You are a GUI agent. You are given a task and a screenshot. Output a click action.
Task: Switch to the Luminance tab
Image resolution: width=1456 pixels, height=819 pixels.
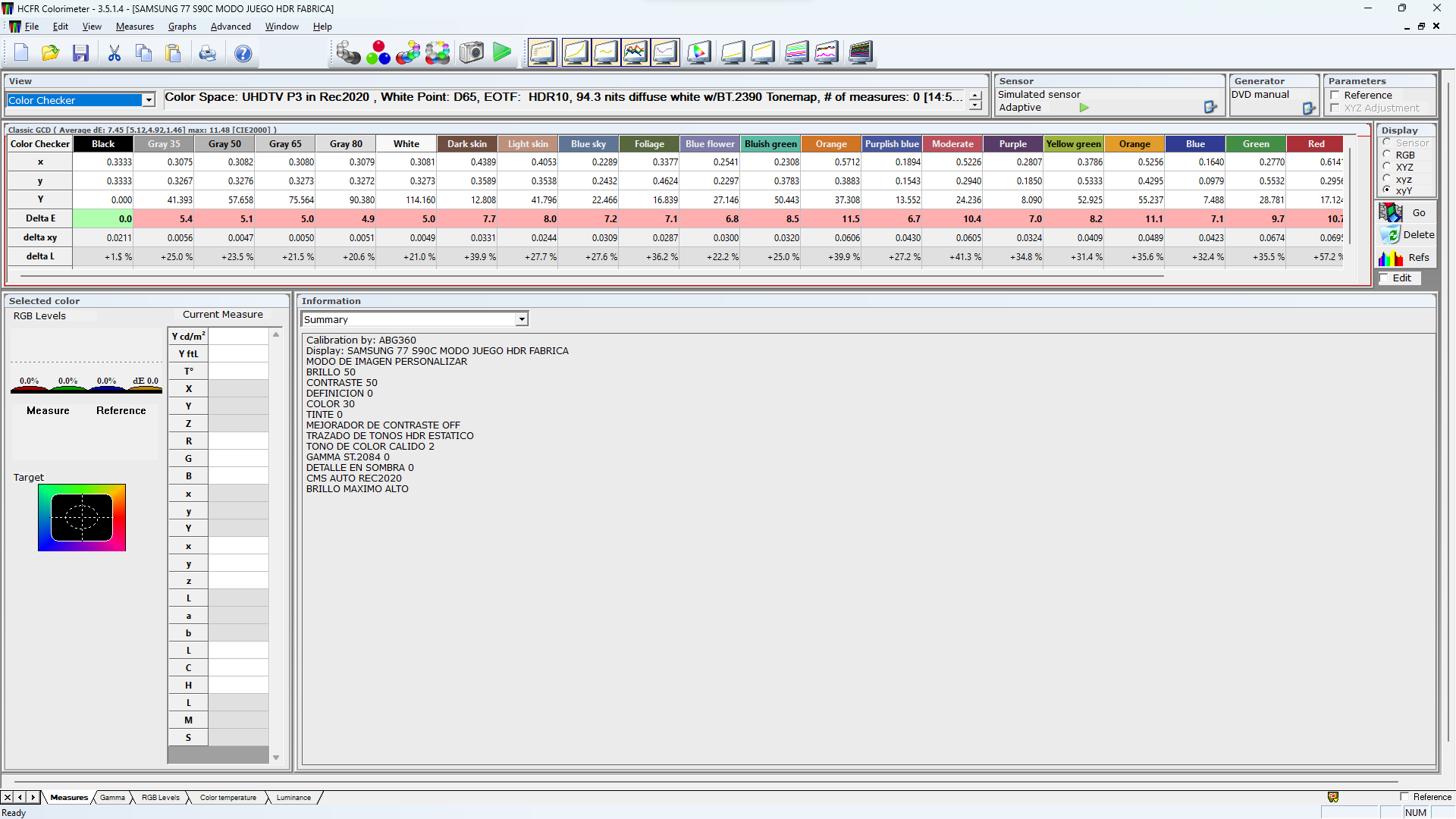[293, 798]
